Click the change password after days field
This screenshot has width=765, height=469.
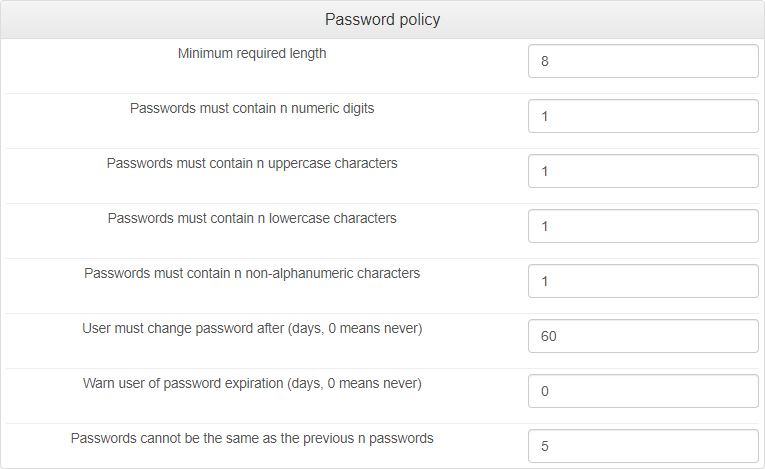click(643, 336)
